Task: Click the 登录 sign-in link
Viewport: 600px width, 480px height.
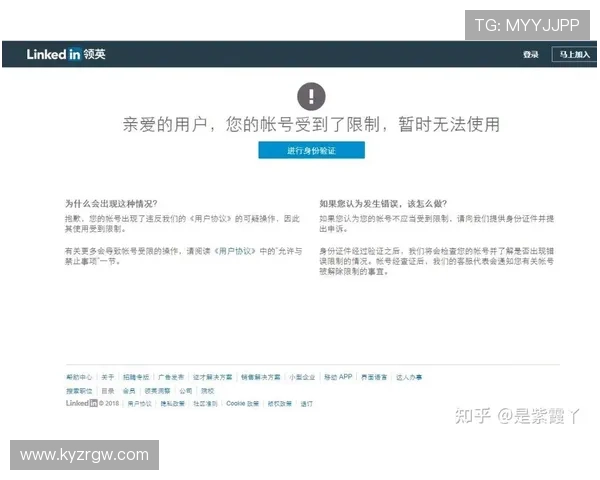Action: coord(531,54)
